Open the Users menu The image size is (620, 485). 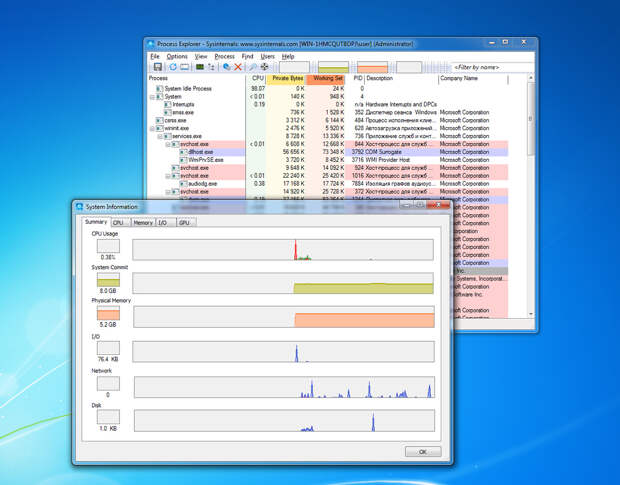268,57
